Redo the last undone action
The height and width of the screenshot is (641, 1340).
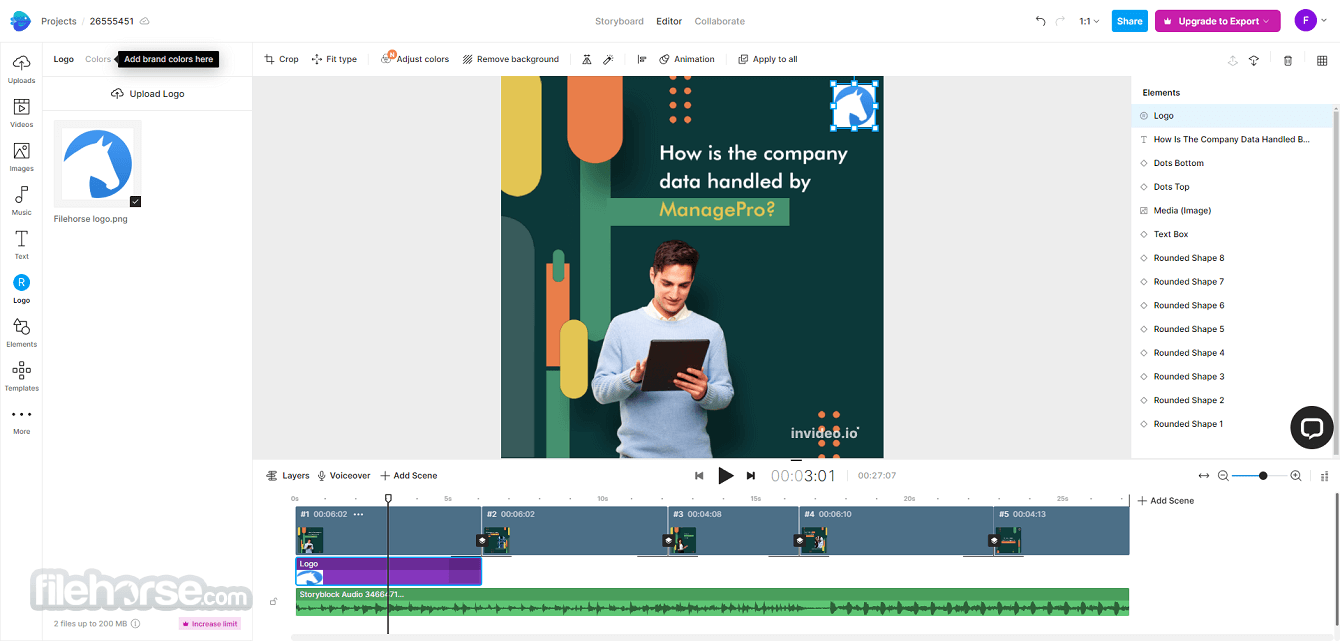pos(1060,21)
